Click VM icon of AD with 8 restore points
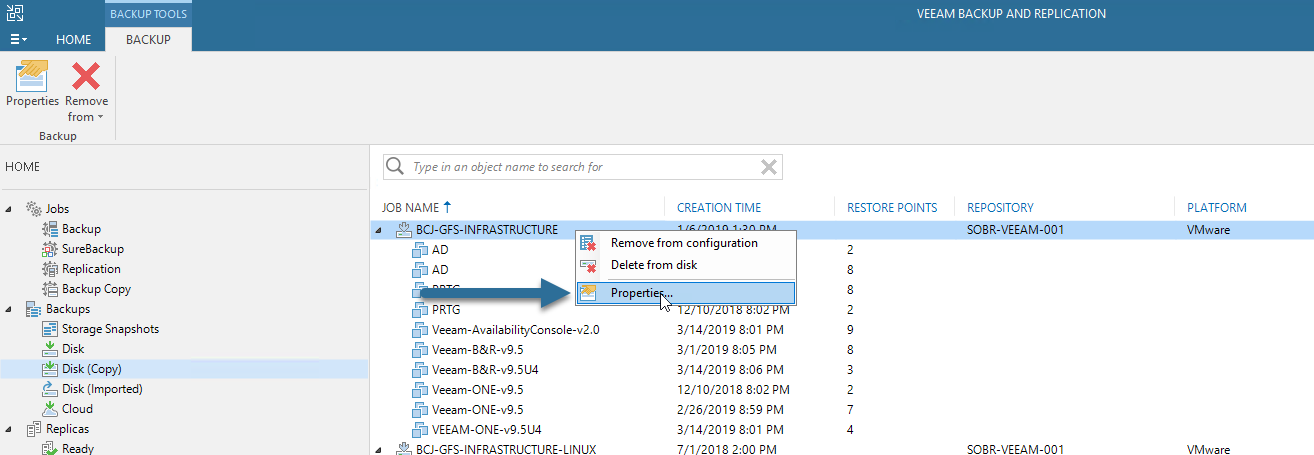 [x=420, y=269]
